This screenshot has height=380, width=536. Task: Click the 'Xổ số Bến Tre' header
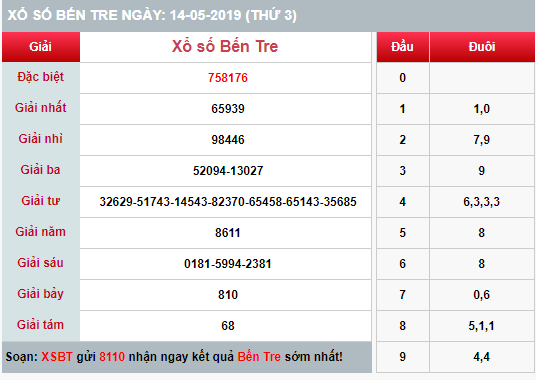[x=225, y=46]
